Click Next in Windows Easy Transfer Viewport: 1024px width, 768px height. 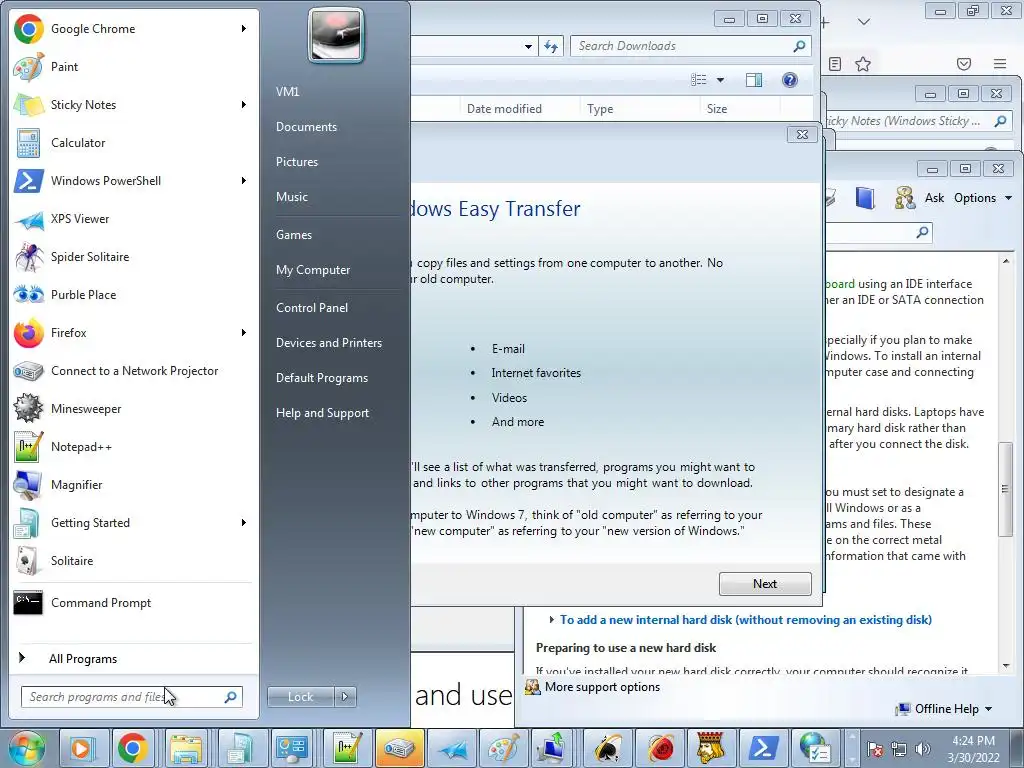tap(765, 584)
